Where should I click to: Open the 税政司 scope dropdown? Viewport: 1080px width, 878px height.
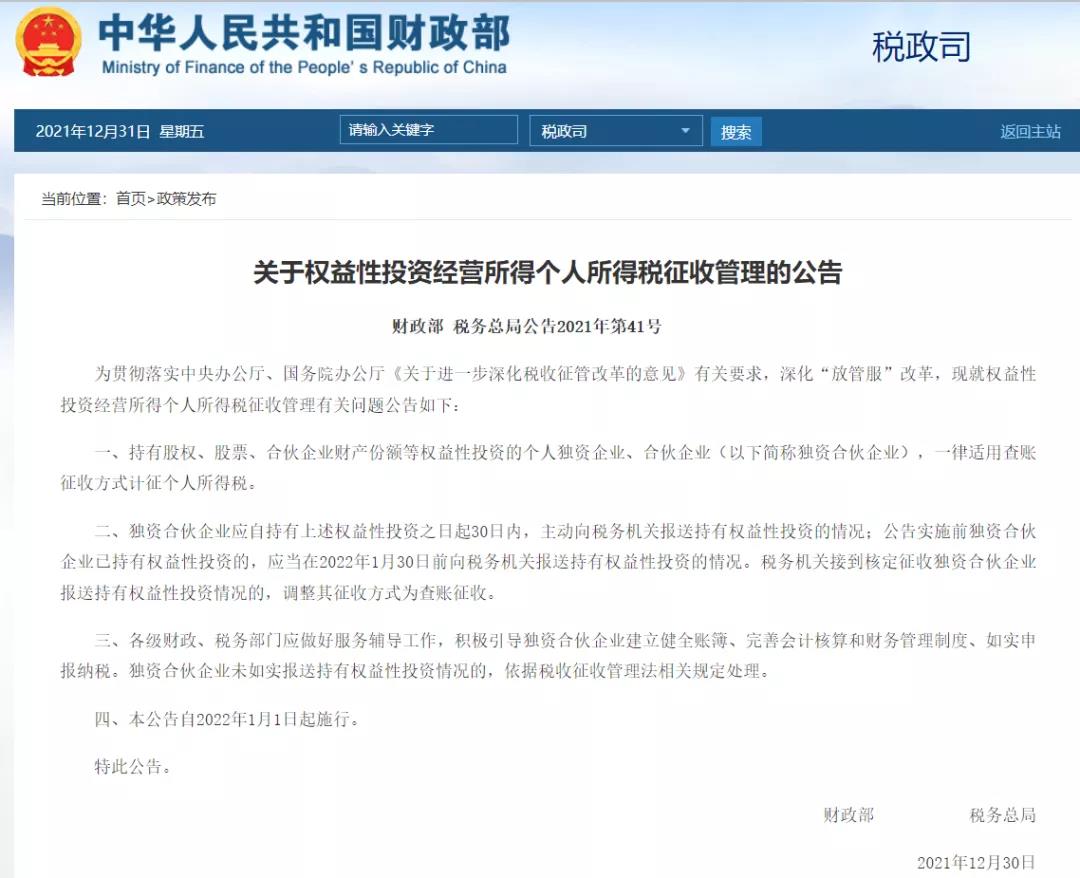pyautogui.click(x=616, y=131)
